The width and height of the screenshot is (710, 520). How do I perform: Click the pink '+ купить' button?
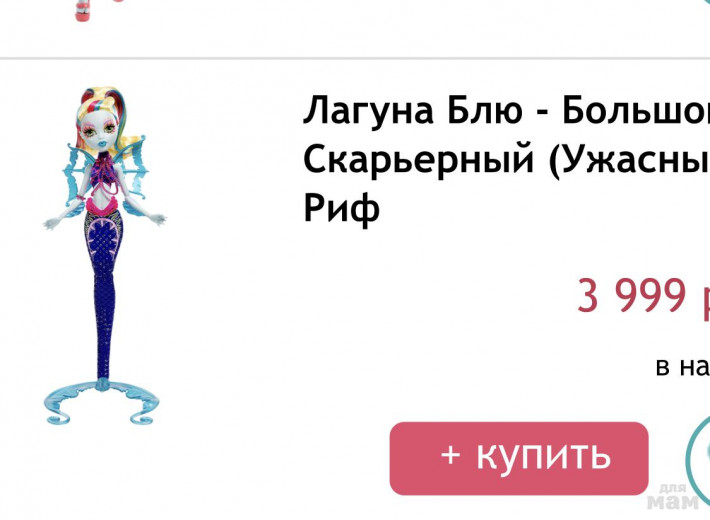tap(519, 458)
